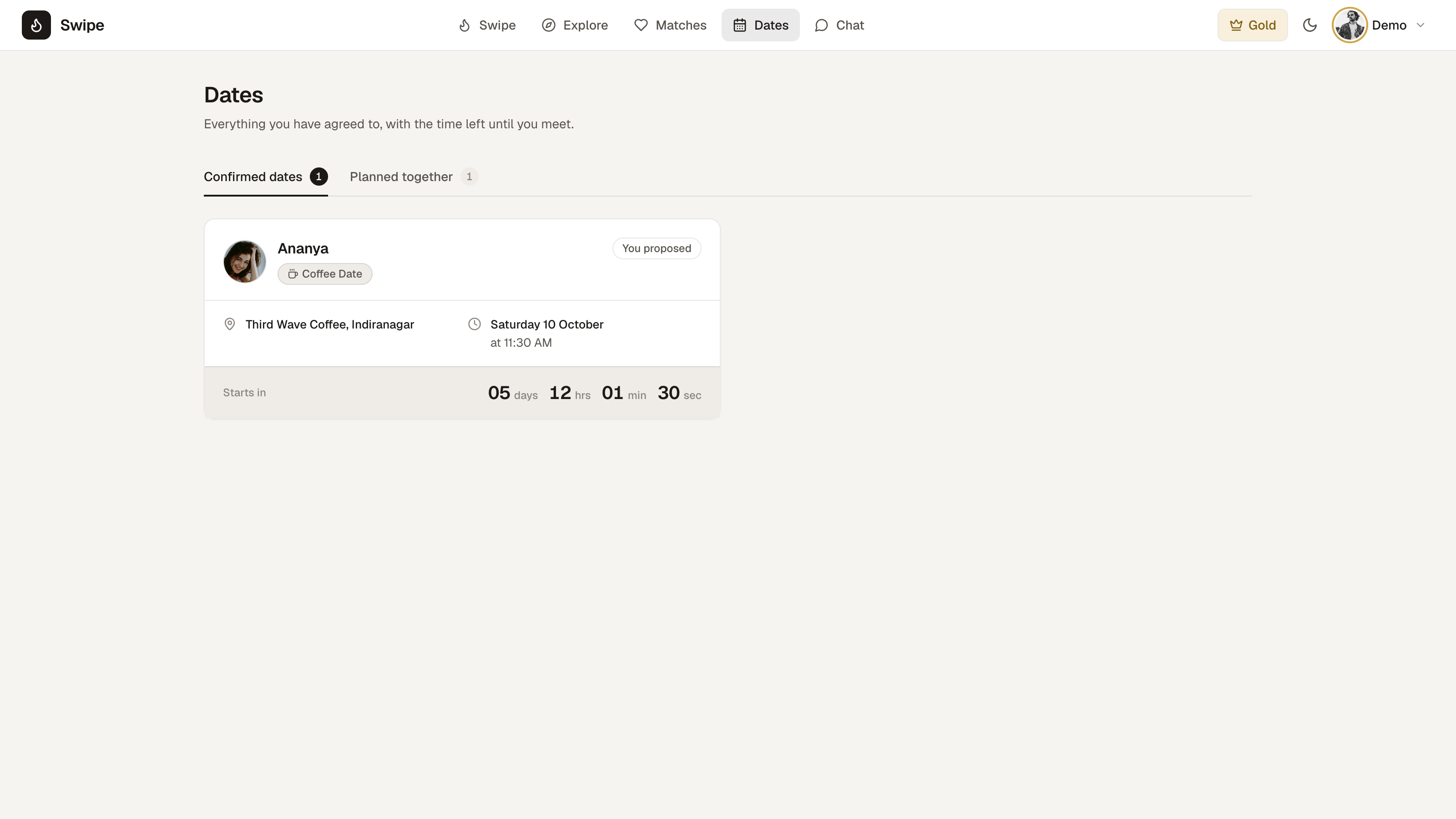Select the Dates nav item
Viewport: 1456px width, 819px height.
pyautogui.click(x=760, y=25)
